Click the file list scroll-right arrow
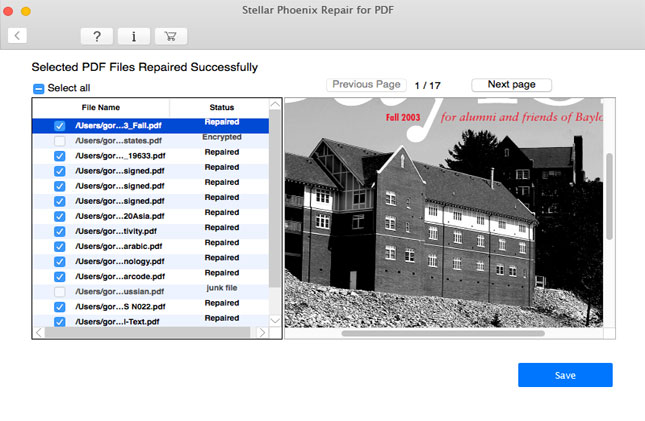This screenshot has height=421, width=645. [262, 333]
